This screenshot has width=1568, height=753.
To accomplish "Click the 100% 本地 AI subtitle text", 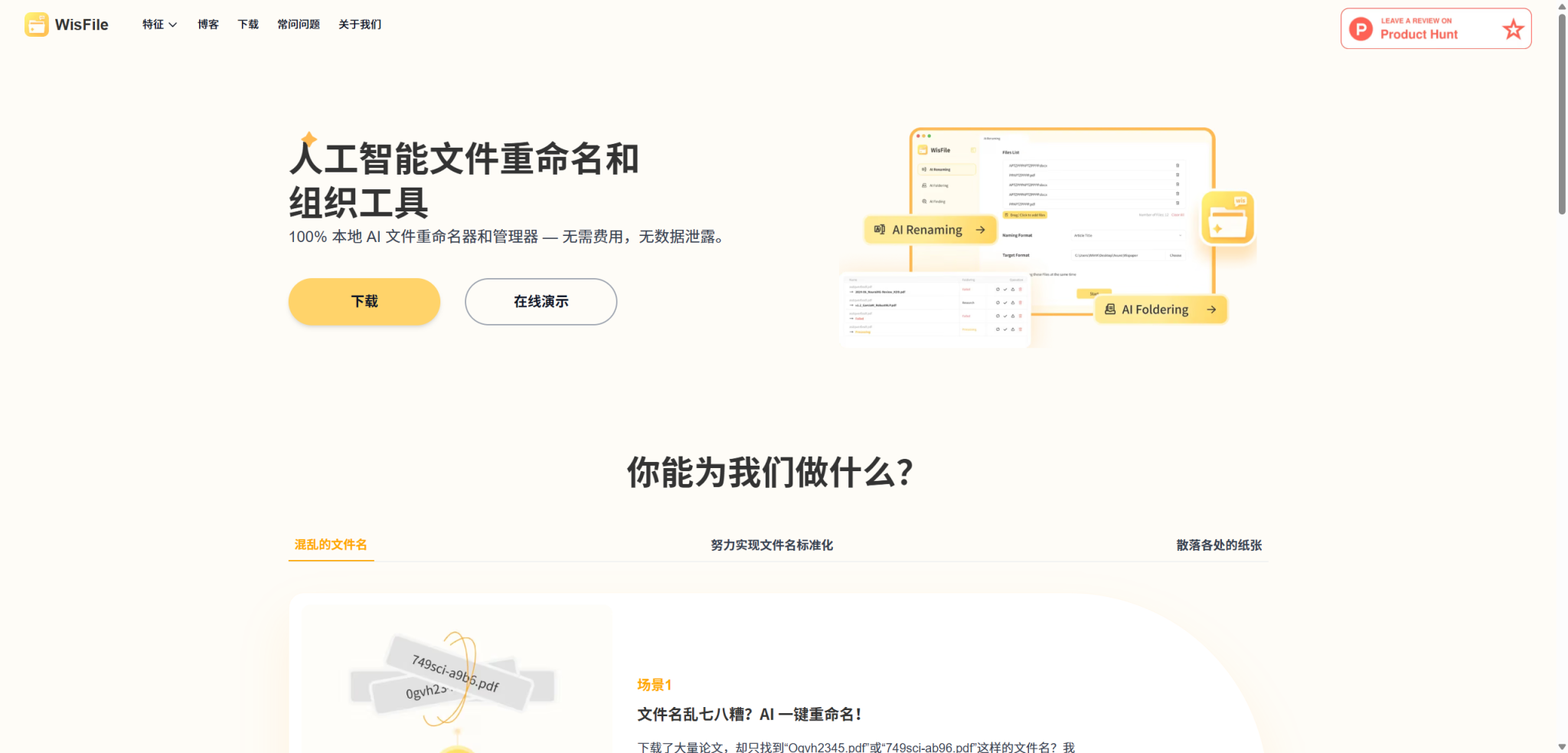I will [507, 237].
